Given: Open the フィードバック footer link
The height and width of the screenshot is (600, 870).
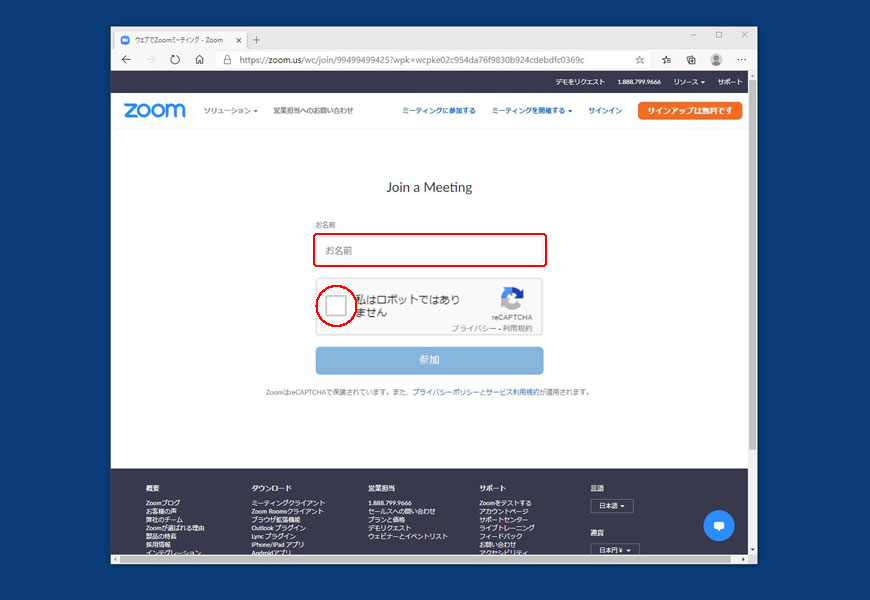Looking at the screenshot, I should (501, 536).
